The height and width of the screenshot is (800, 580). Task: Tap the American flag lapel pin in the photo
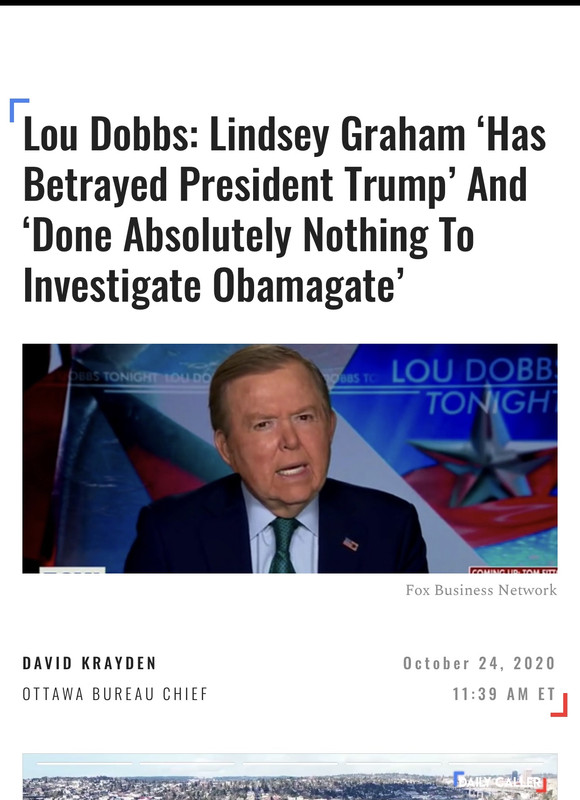(350, 544)
